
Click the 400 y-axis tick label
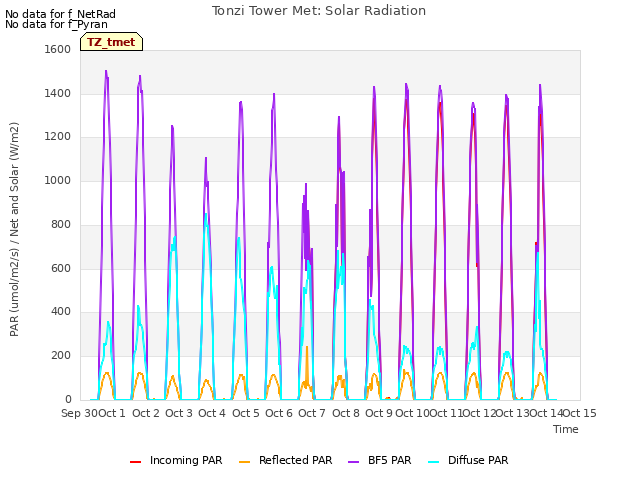pos(61,312)
